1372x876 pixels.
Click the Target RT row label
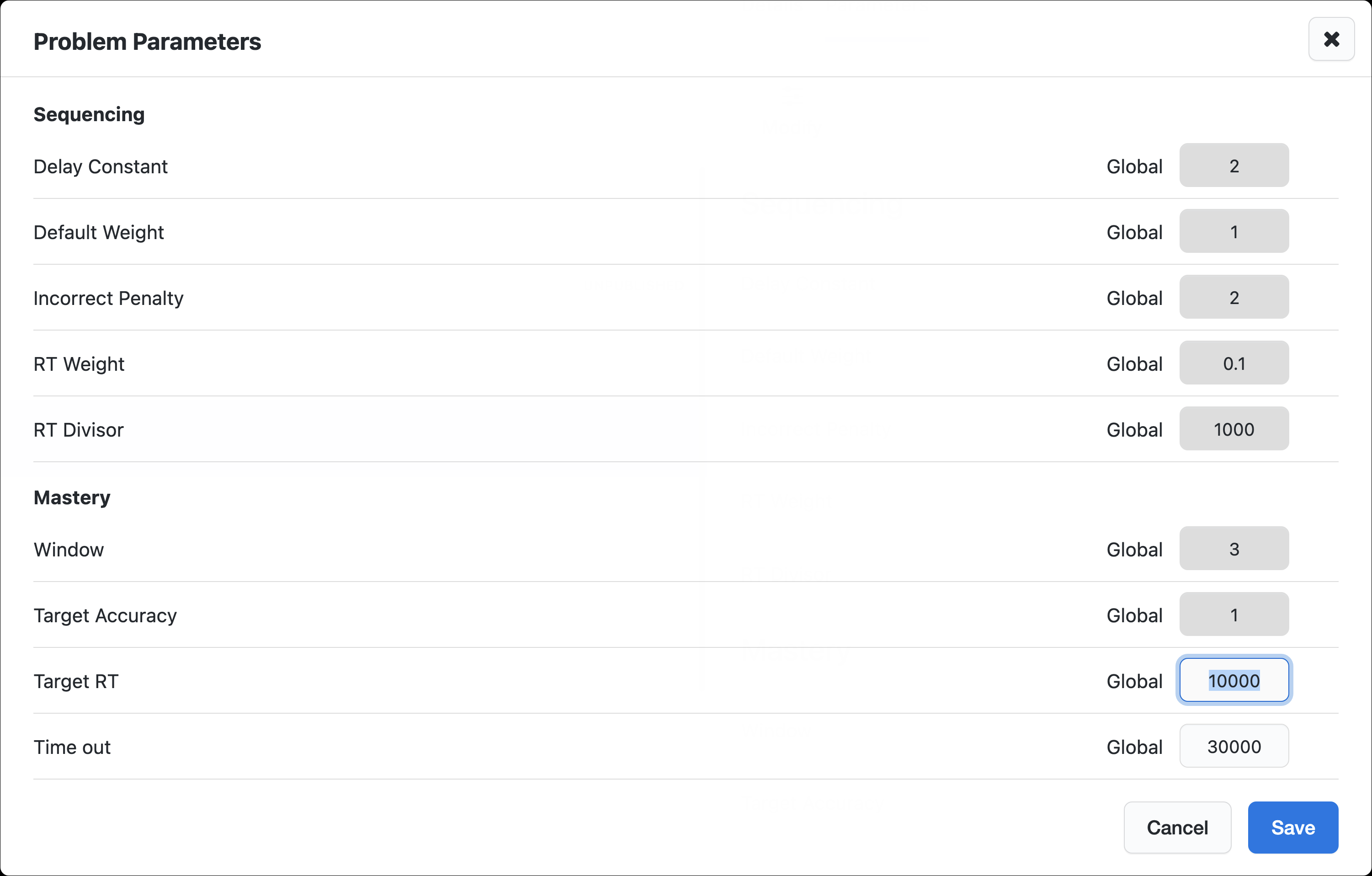[x=76, y=681]
